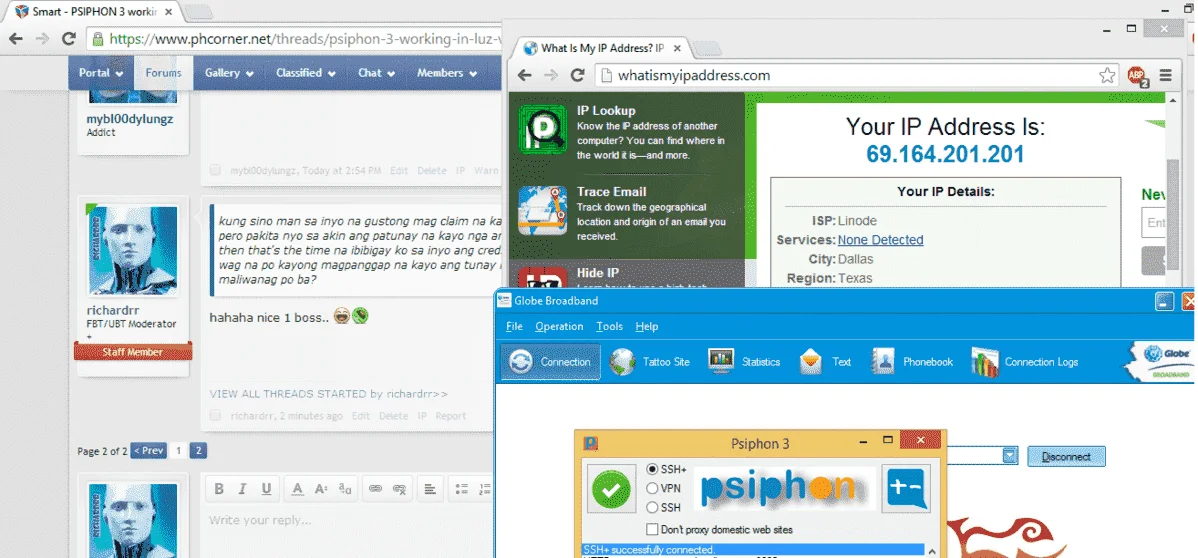Apply Italic in the reply editor
The image size is (1198, 558).
[242, 489]
